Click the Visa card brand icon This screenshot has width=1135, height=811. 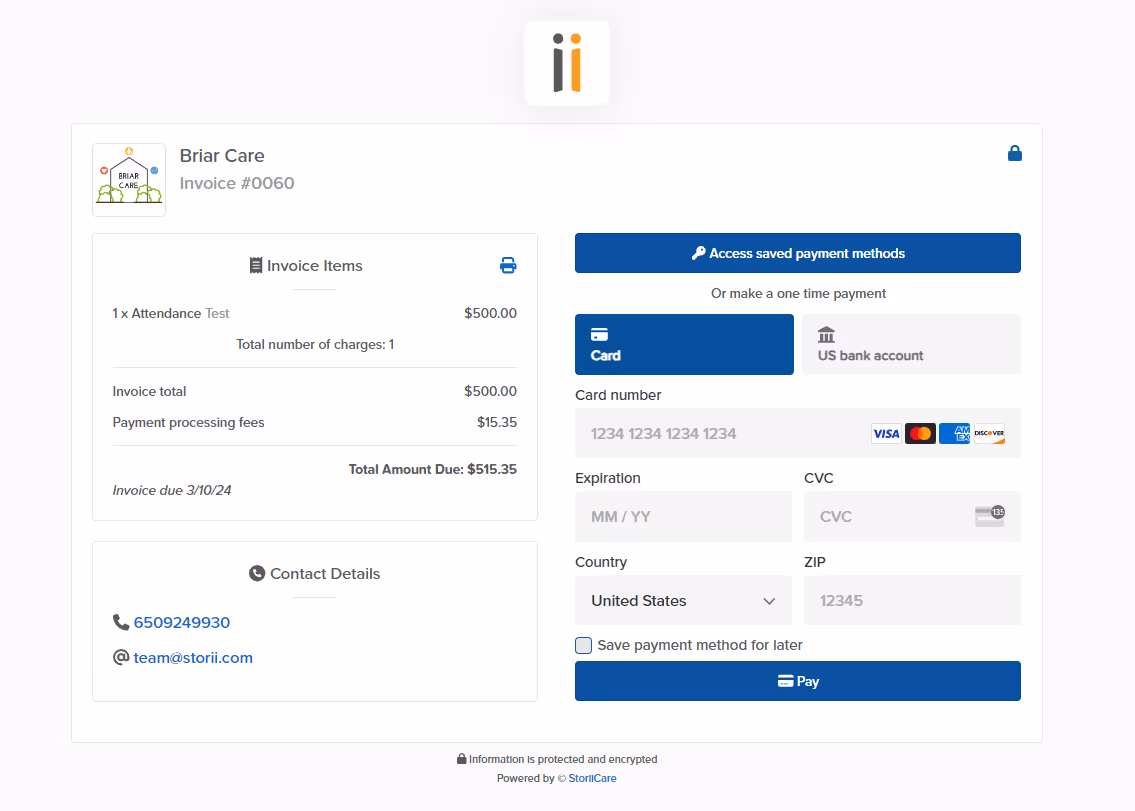886,434
